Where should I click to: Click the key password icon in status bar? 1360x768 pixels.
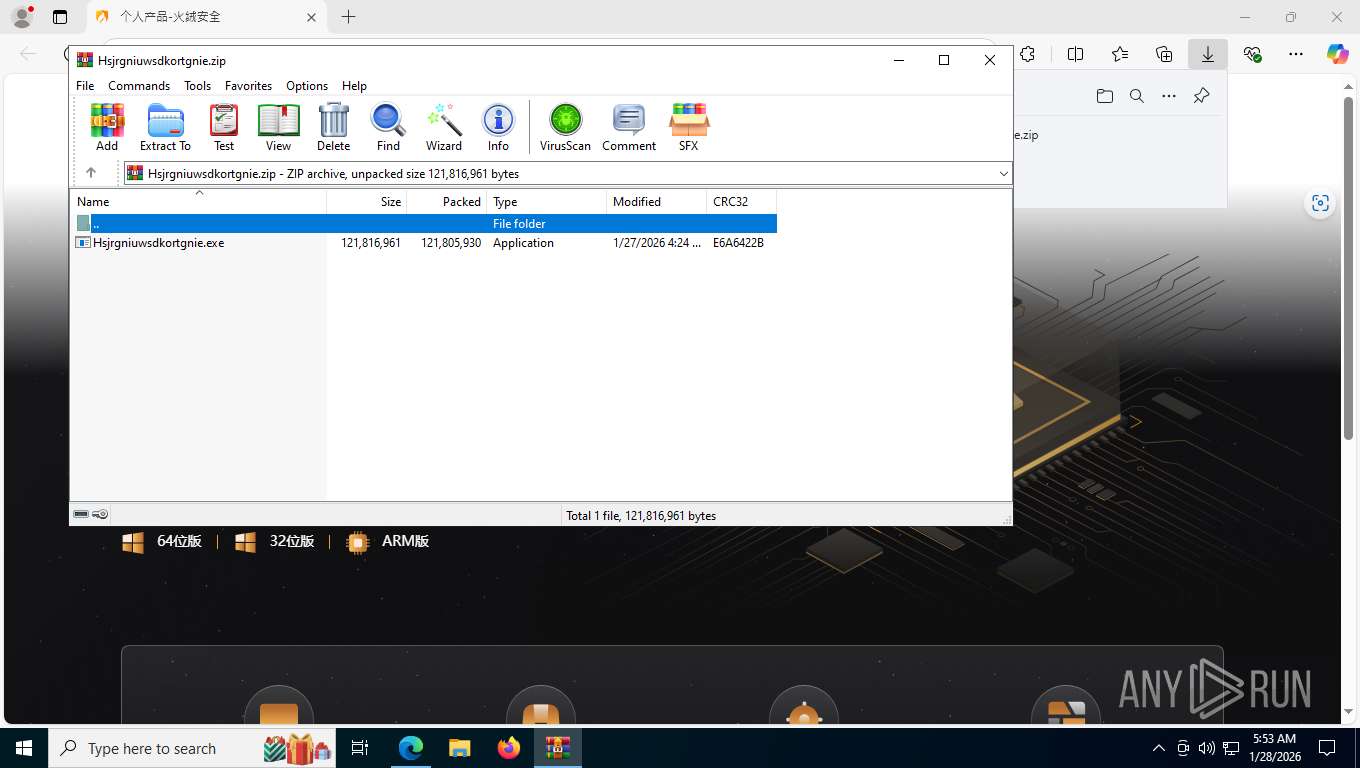[100, 515]
